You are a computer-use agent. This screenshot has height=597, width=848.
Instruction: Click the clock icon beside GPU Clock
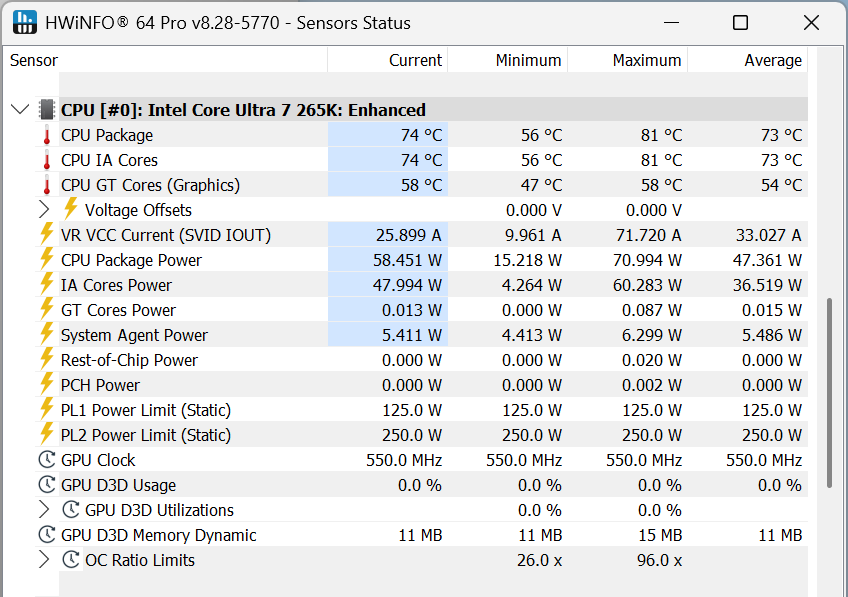point(46,460)
